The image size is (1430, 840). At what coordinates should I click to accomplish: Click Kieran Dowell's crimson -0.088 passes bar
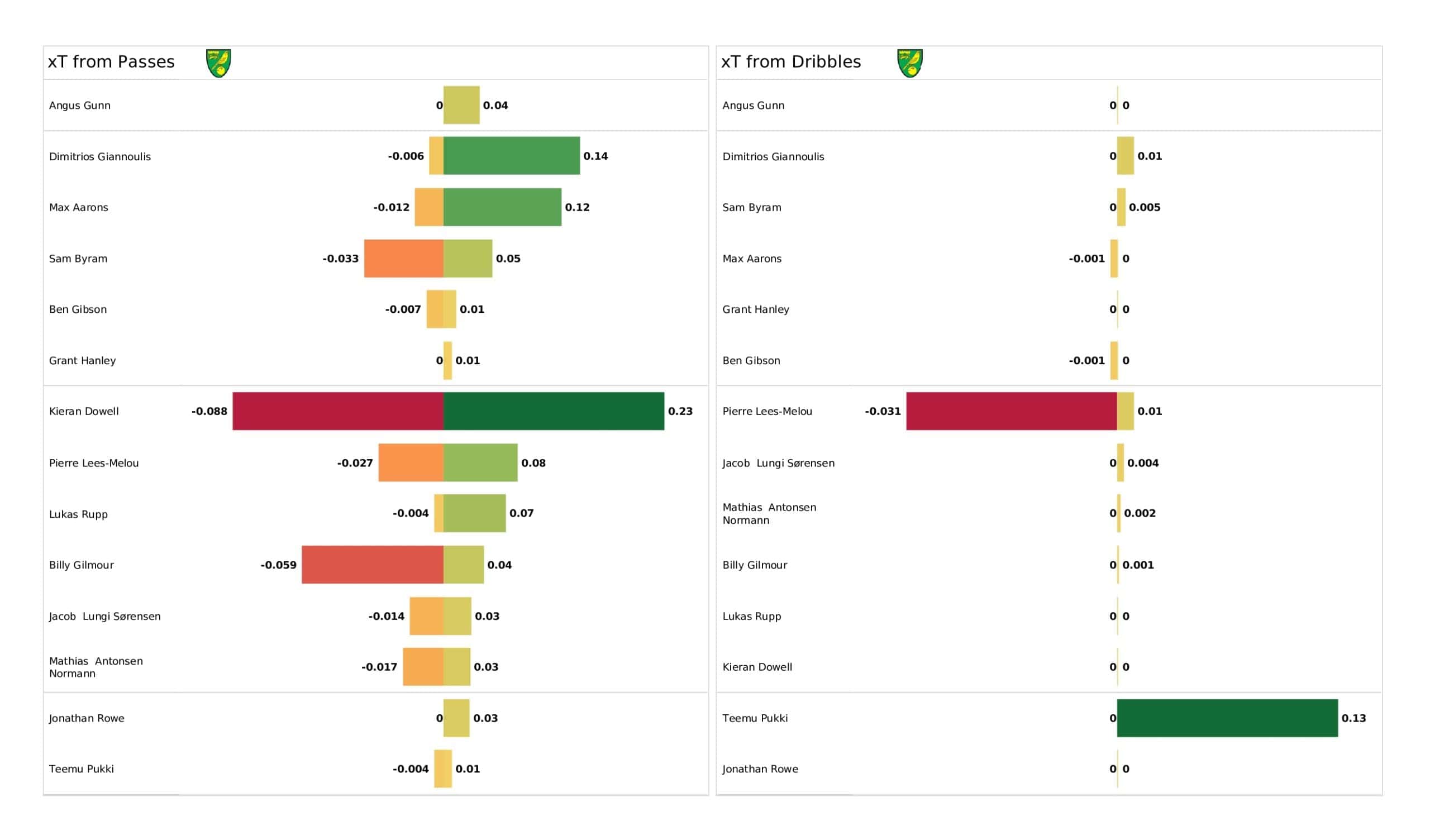click(337, 411)
